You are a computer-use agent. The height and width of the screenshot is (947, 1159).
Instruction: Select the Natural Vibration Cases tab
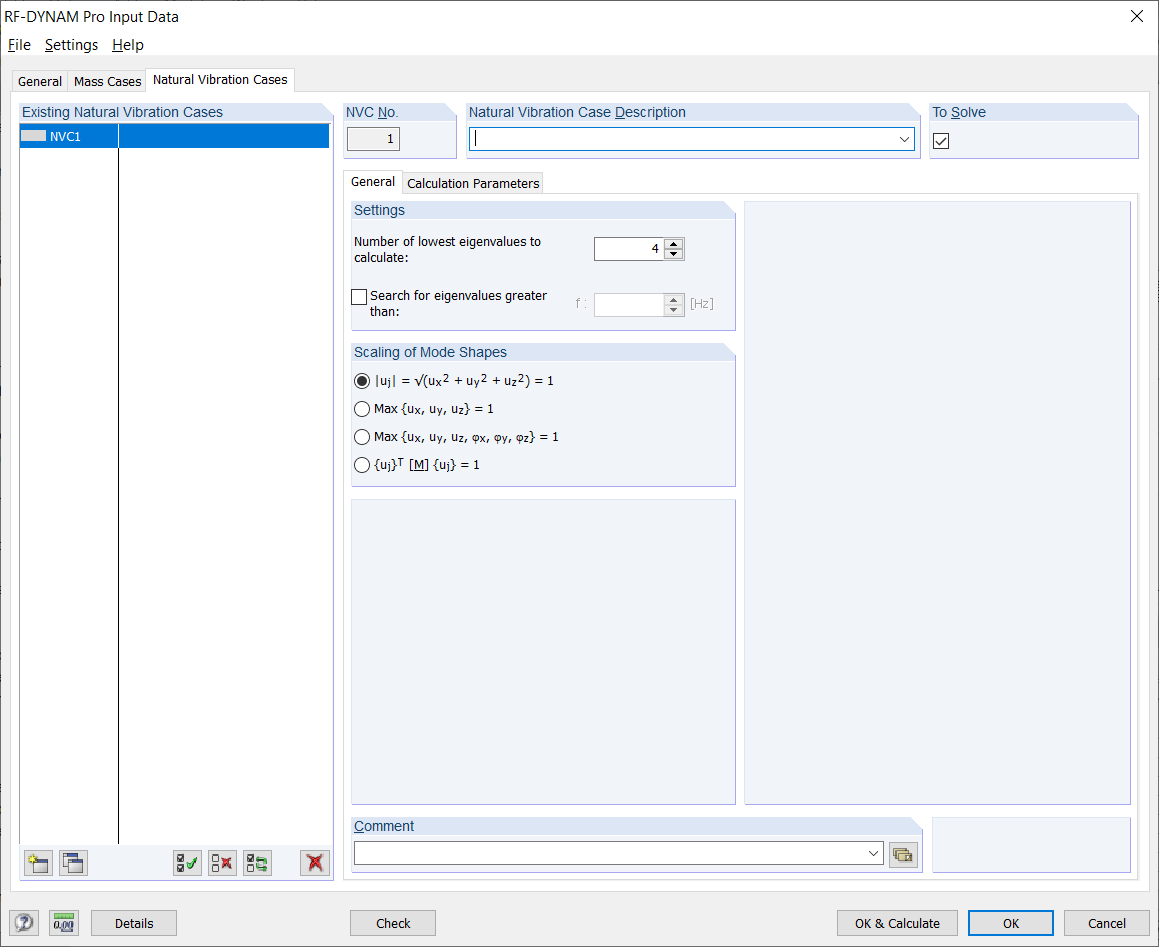[220, 80]
